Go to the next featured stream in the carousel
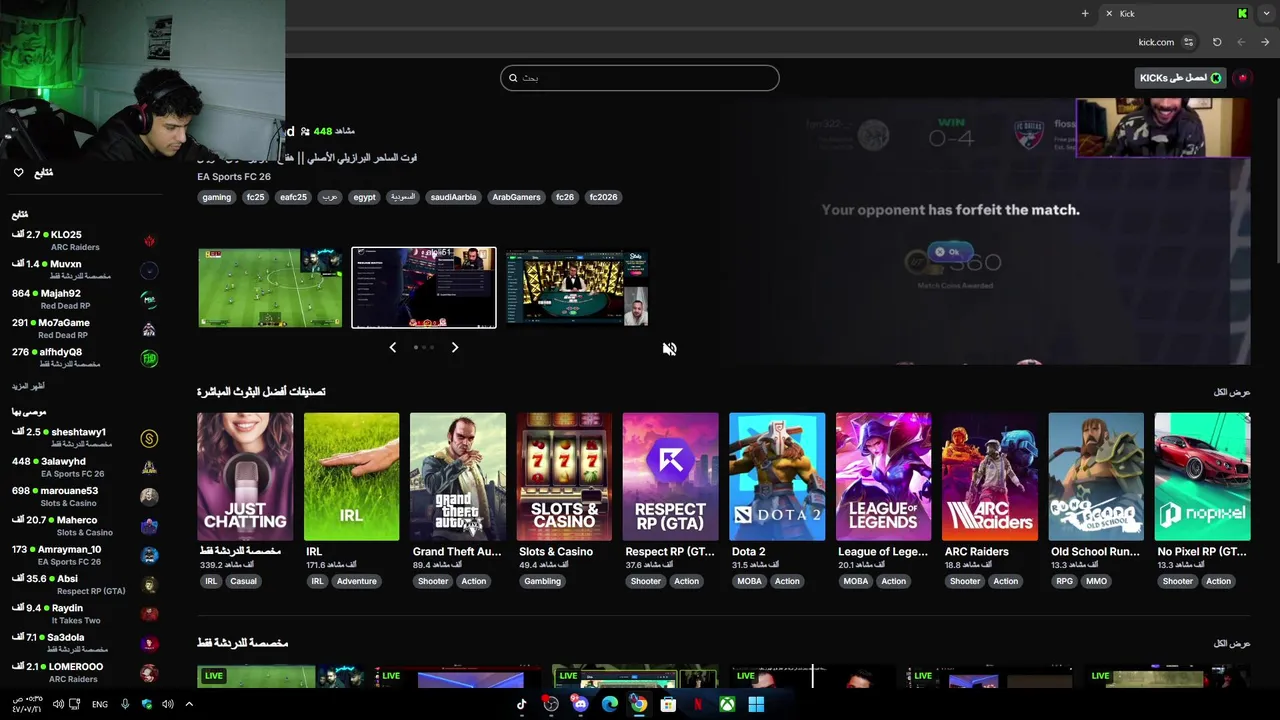Screen dimensions: 1280x720 coord(455,347)
